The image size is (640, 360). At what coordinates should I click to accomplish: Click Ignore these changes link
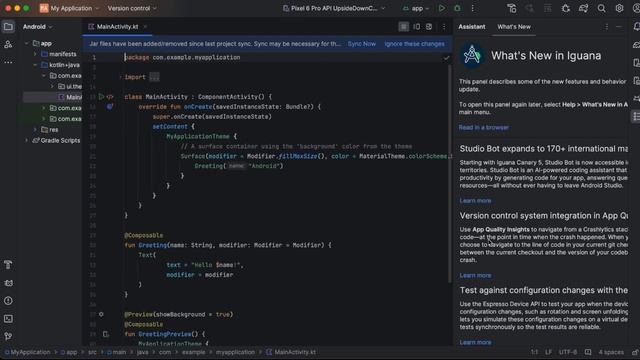(x=414, y=44)
